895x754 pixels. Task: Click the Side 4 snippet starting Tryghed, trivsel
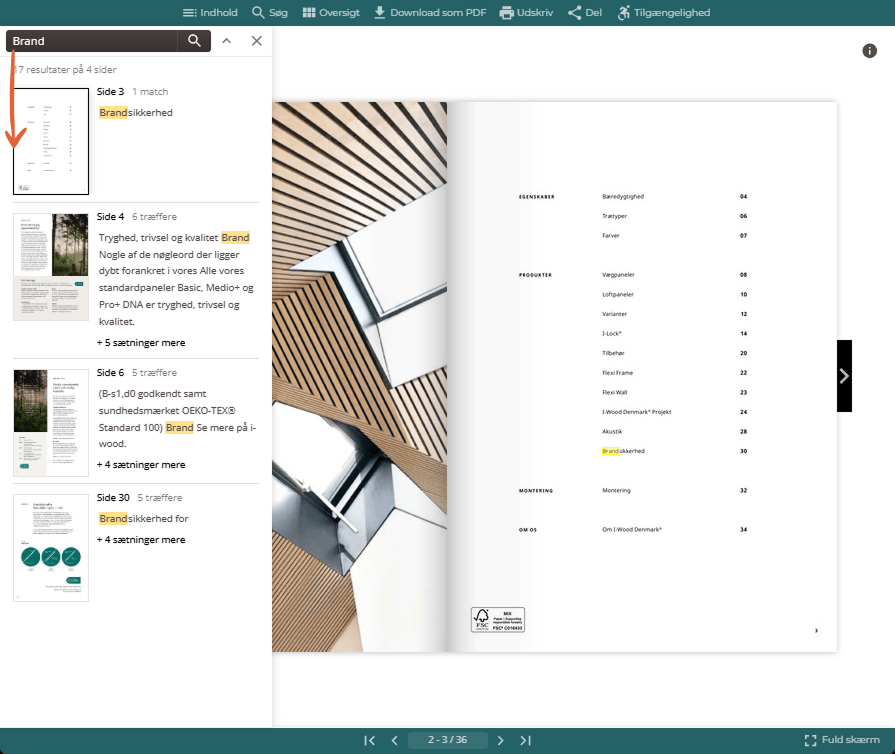click(176, 279)
